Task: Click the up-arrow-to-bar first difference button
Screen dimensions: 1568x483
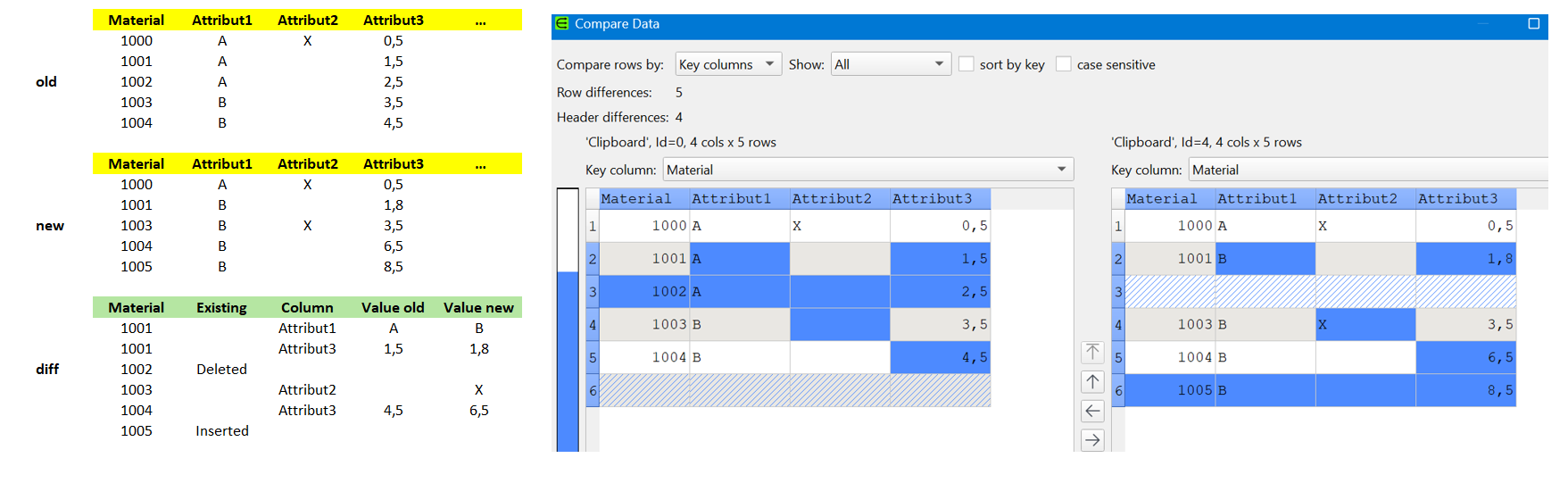Action: (1092, 352)
